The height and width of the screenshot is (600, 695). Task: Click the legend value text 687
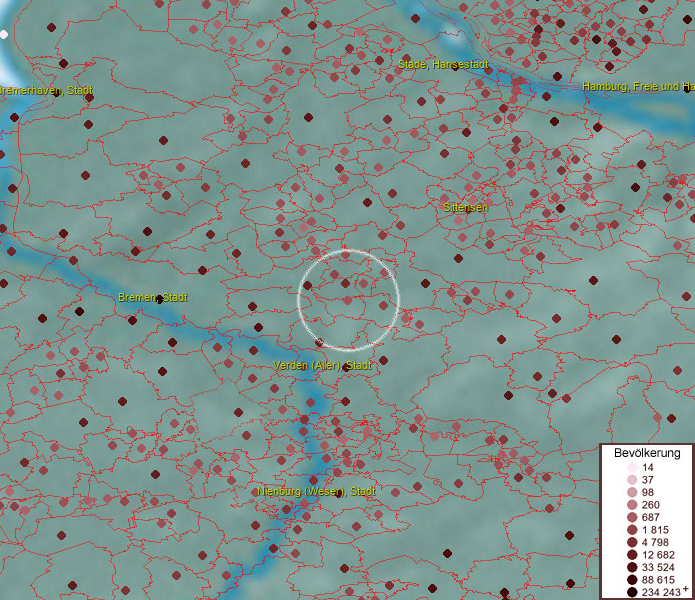click(x=651, y=517)
